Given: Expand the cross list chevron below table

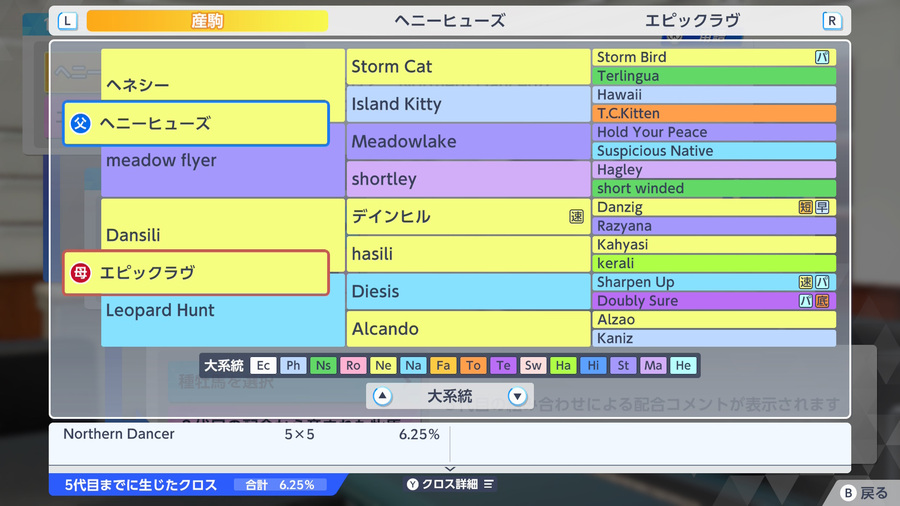Looking at the screenshot, I should tap(450, 469).
